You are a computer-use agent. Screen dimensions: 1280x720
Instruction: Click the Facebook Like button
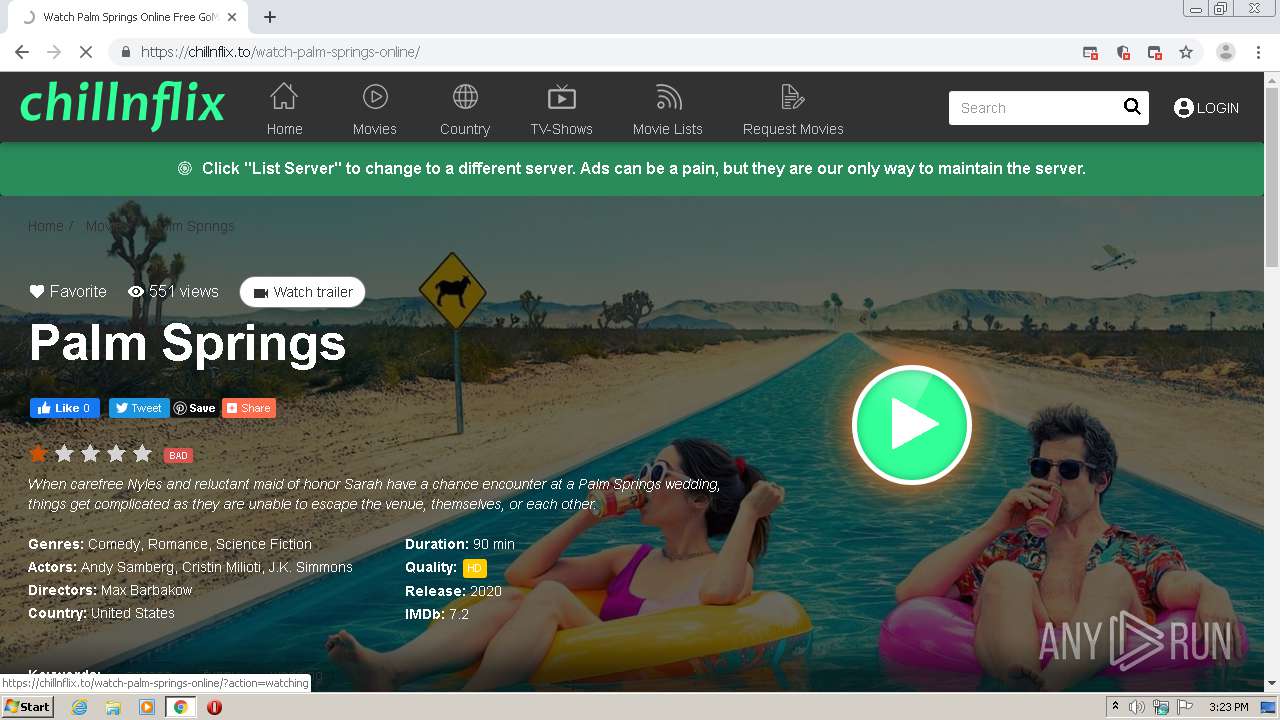[x=64, y=408]
